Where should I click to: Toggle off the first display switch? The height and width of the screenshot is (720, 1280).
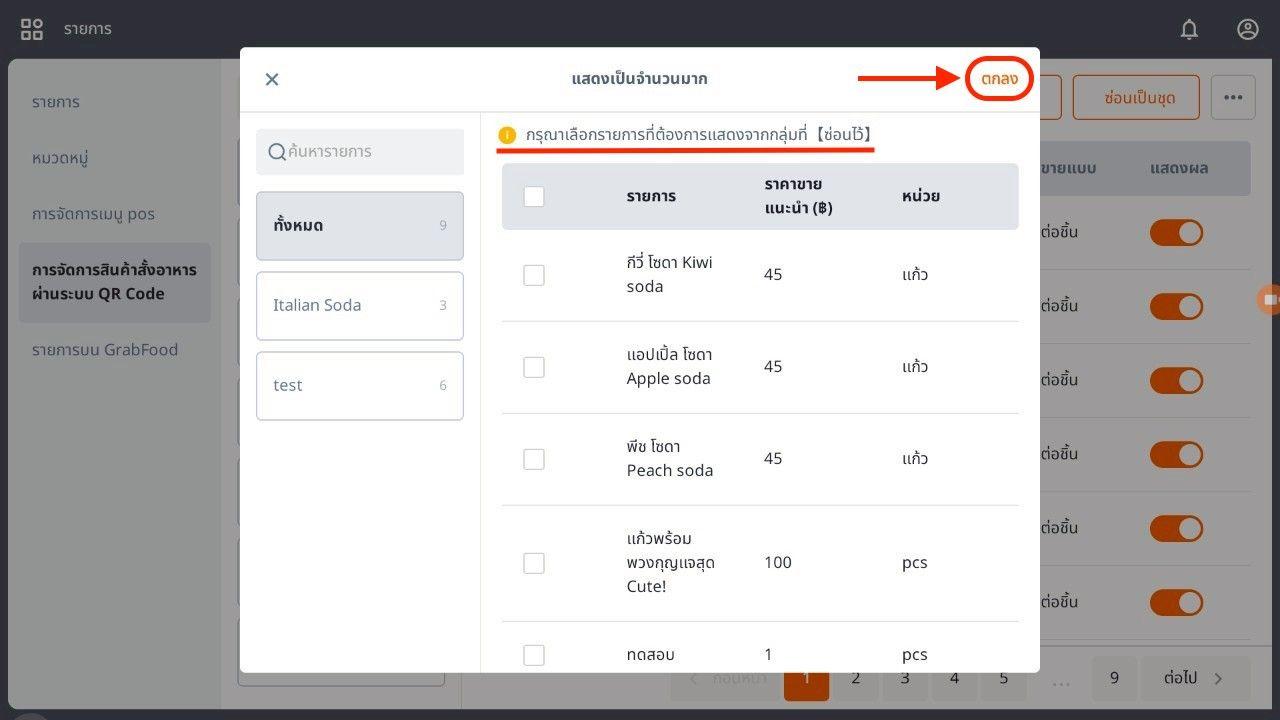1176,233
